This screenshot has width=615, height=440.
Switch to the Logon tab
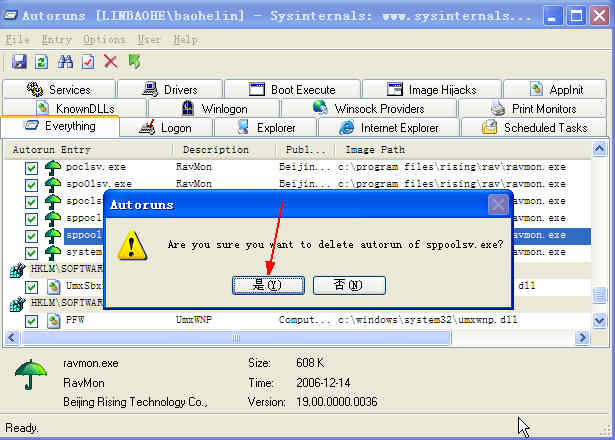click(166, 128)
